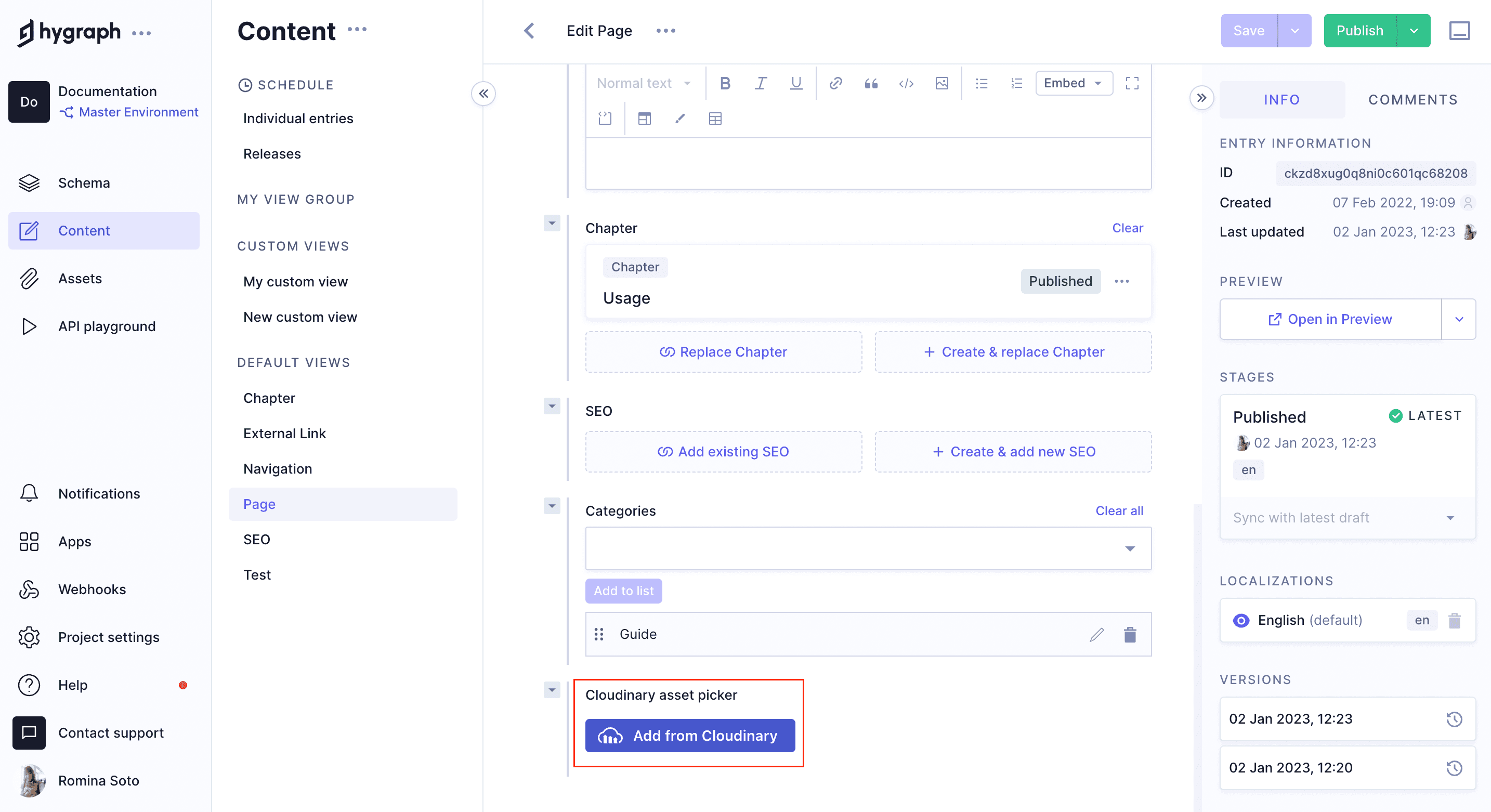Screen dimensions: 1491x812
Task: Switch to the Comments tab
Action: coord(1413,99)
